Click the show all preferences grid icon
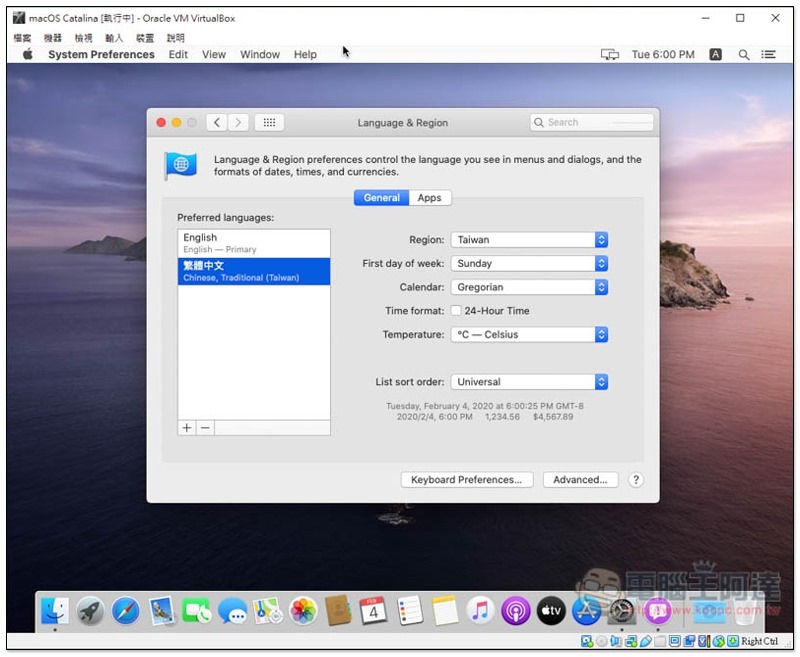The width and height of the screenshot is (800, 657). [269, 122]
